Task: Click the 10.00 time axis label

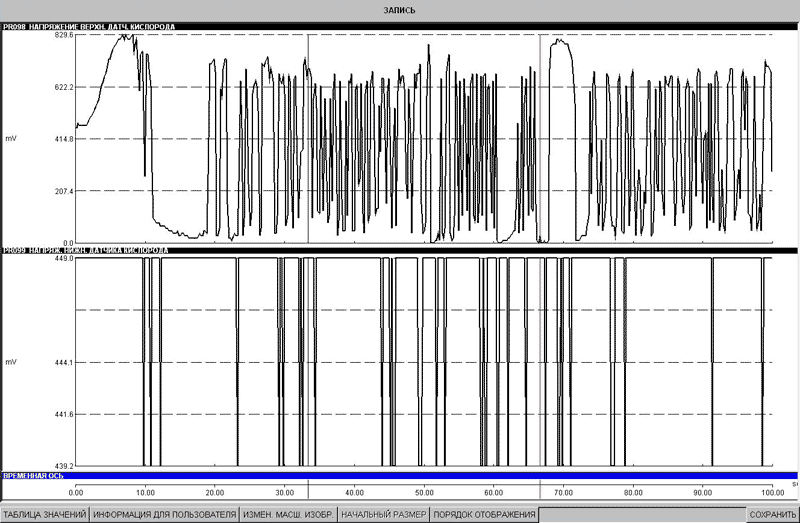Action: 145,493
